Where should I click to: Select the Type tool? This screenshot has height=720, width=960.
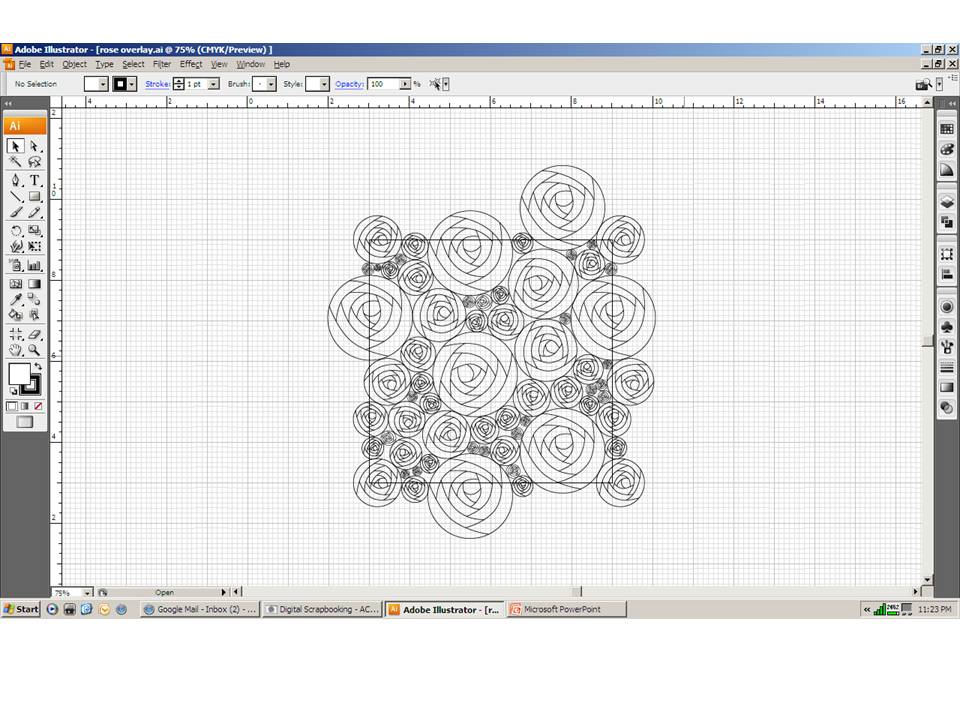(33, 180)
